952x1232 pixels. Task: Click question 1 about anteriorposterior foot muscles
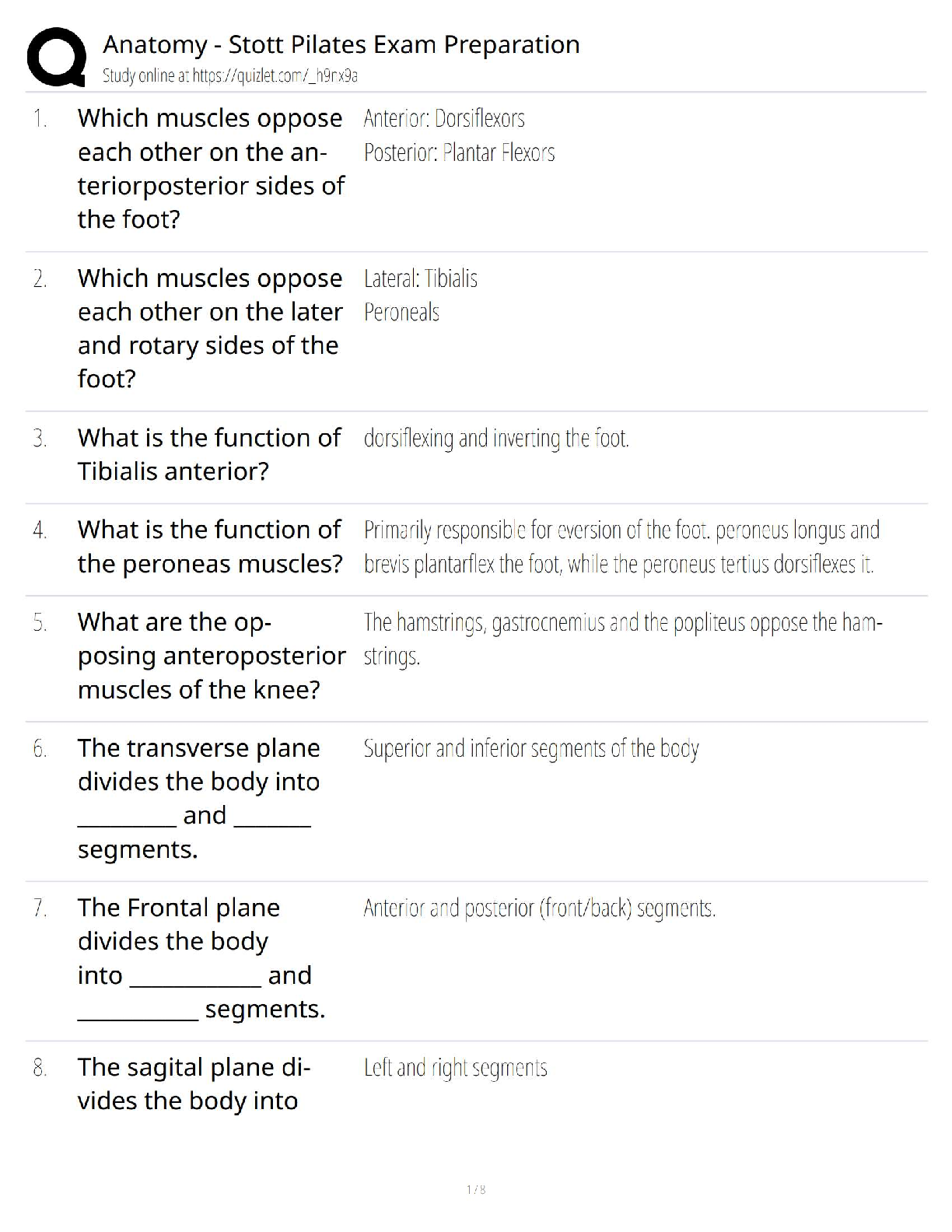(x=210, y=169)
